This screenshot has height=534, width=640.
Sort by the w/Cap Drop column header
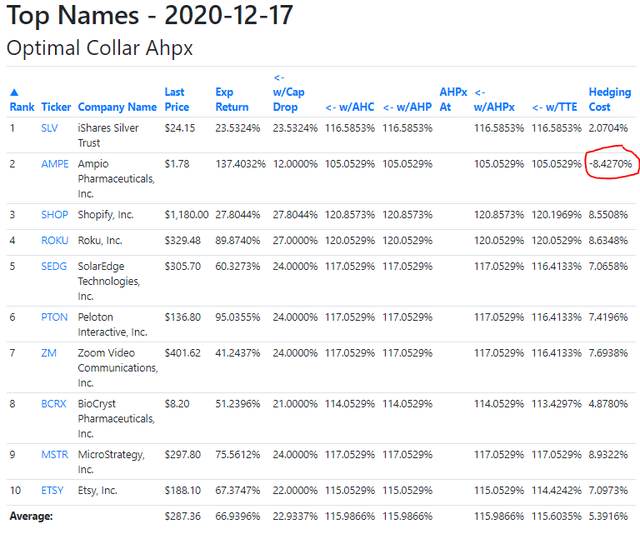(289, 92)
